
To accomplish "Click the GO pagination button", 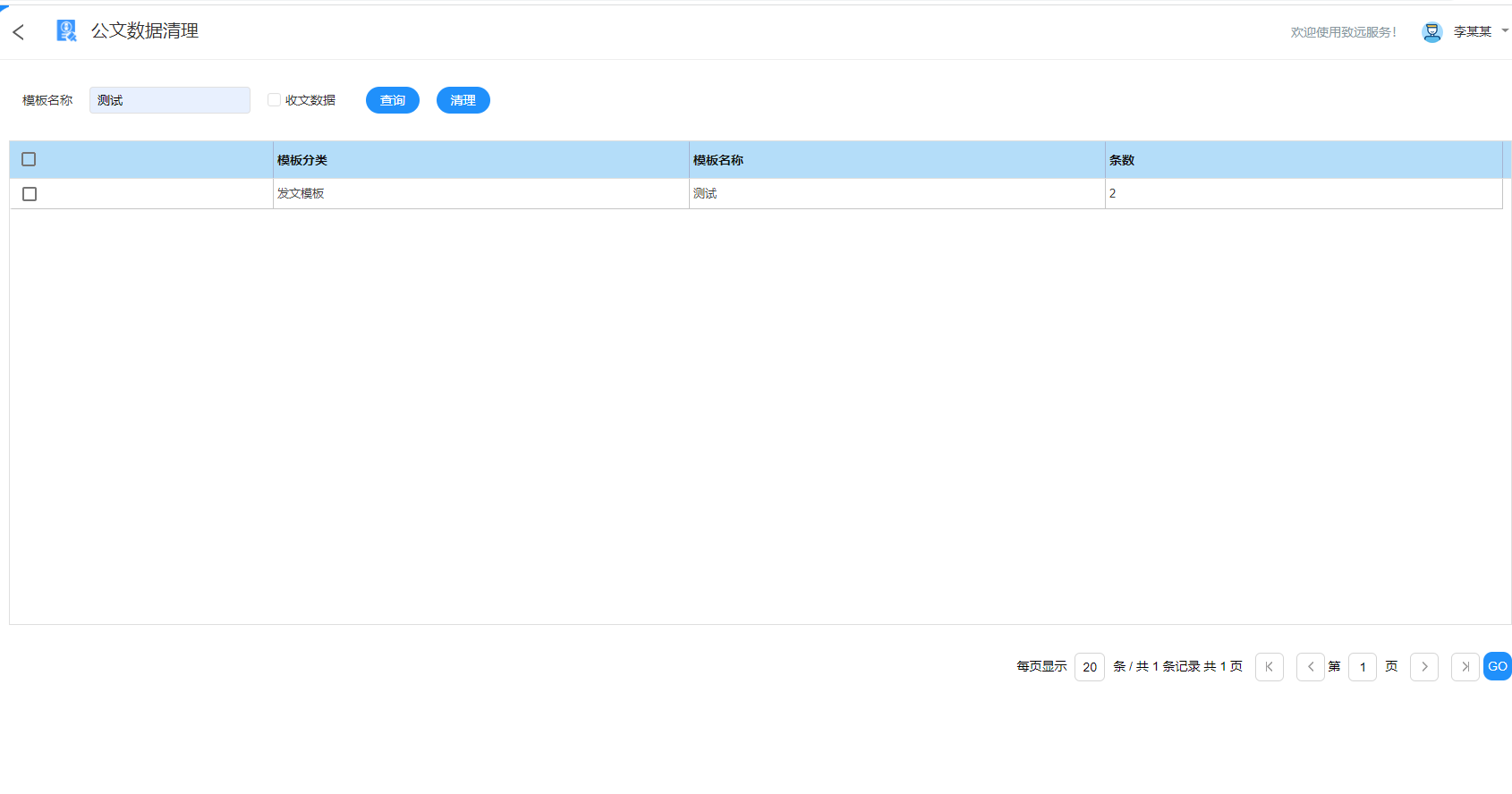I will click(1497, 666).
